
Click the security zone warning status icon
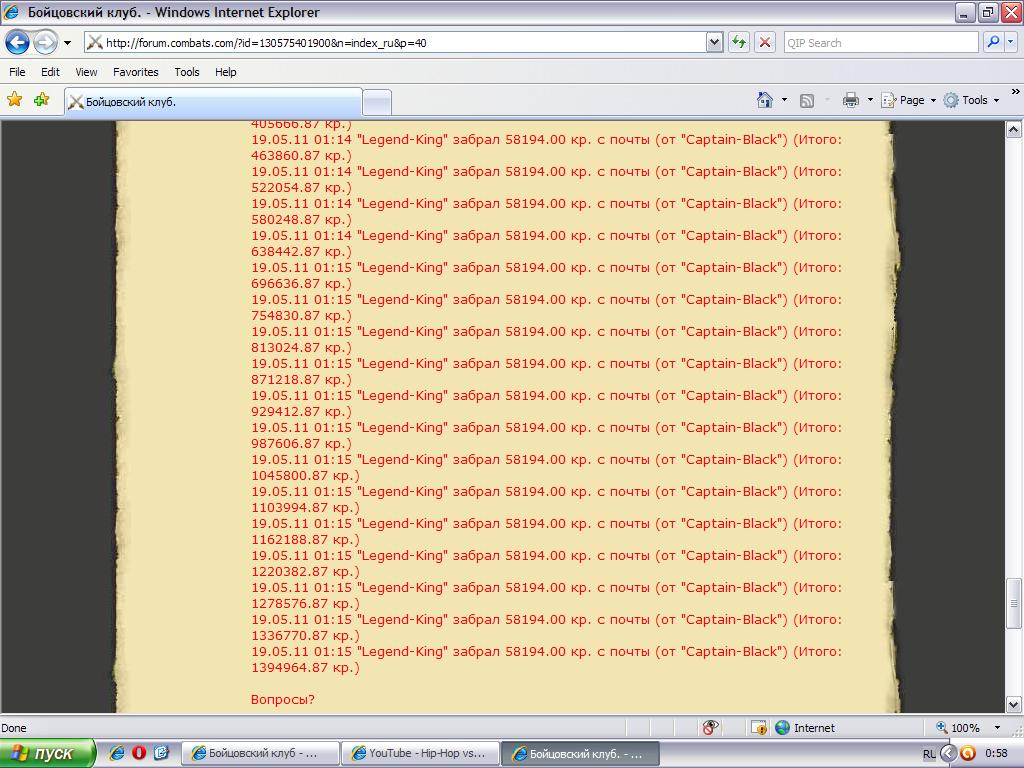click(x=758, y=728)
